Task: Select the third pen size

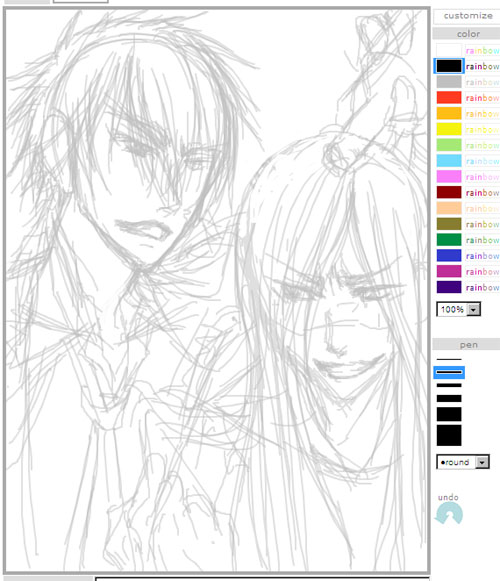Action: point(449,385)
